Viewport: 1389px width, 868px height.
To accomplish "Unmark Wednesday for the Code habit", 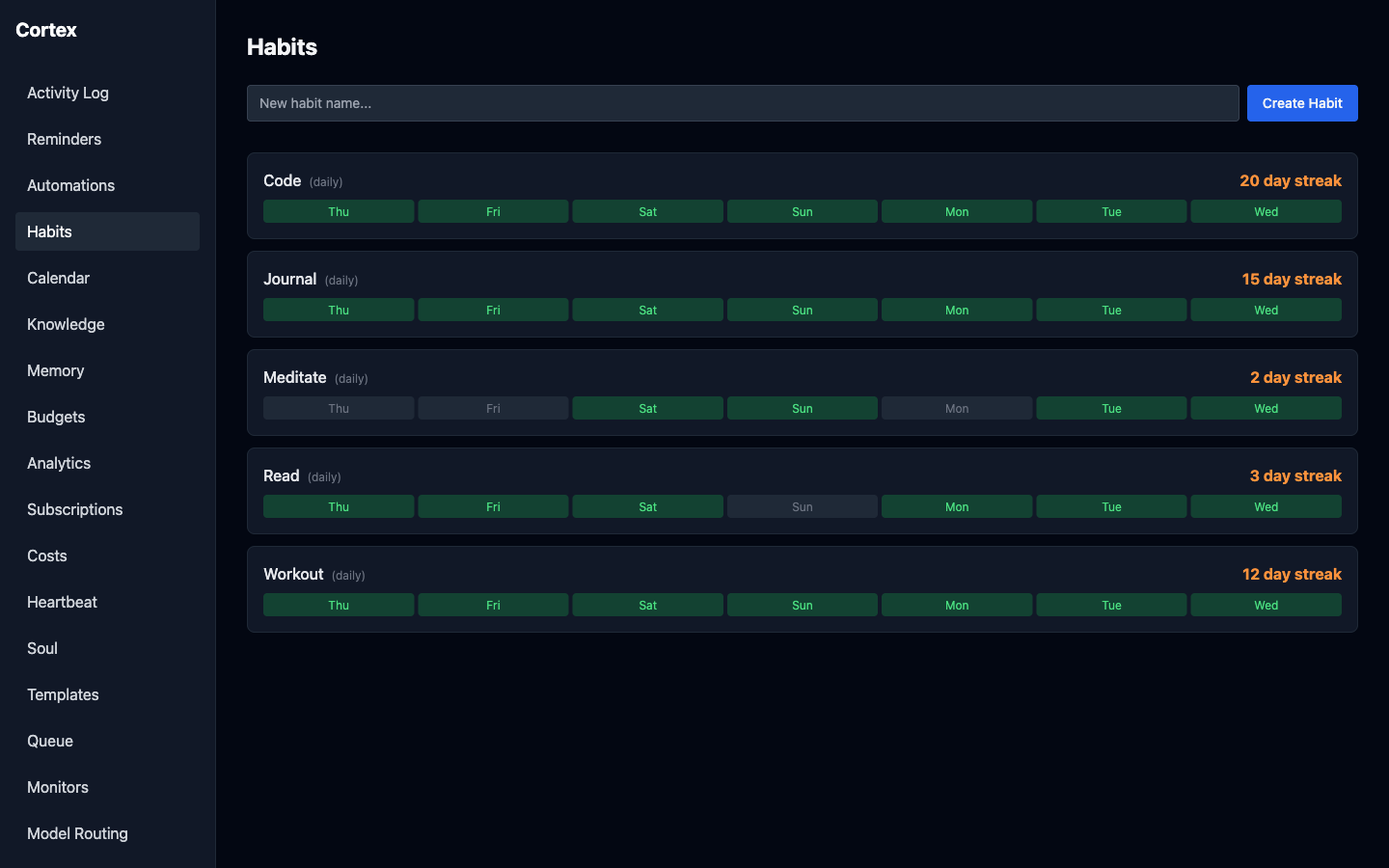I will pos(1266,211).
